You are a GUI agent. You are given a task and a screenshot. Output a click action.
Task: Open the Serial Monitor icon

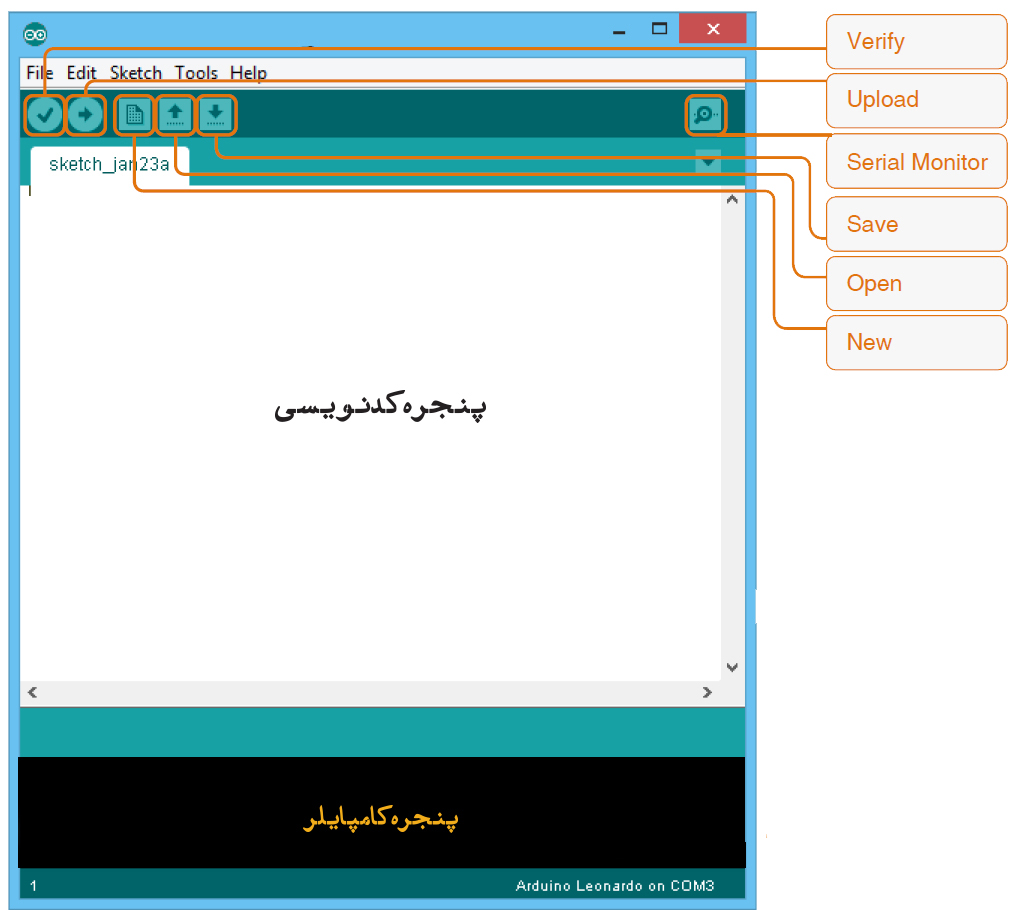click(705, 115)
